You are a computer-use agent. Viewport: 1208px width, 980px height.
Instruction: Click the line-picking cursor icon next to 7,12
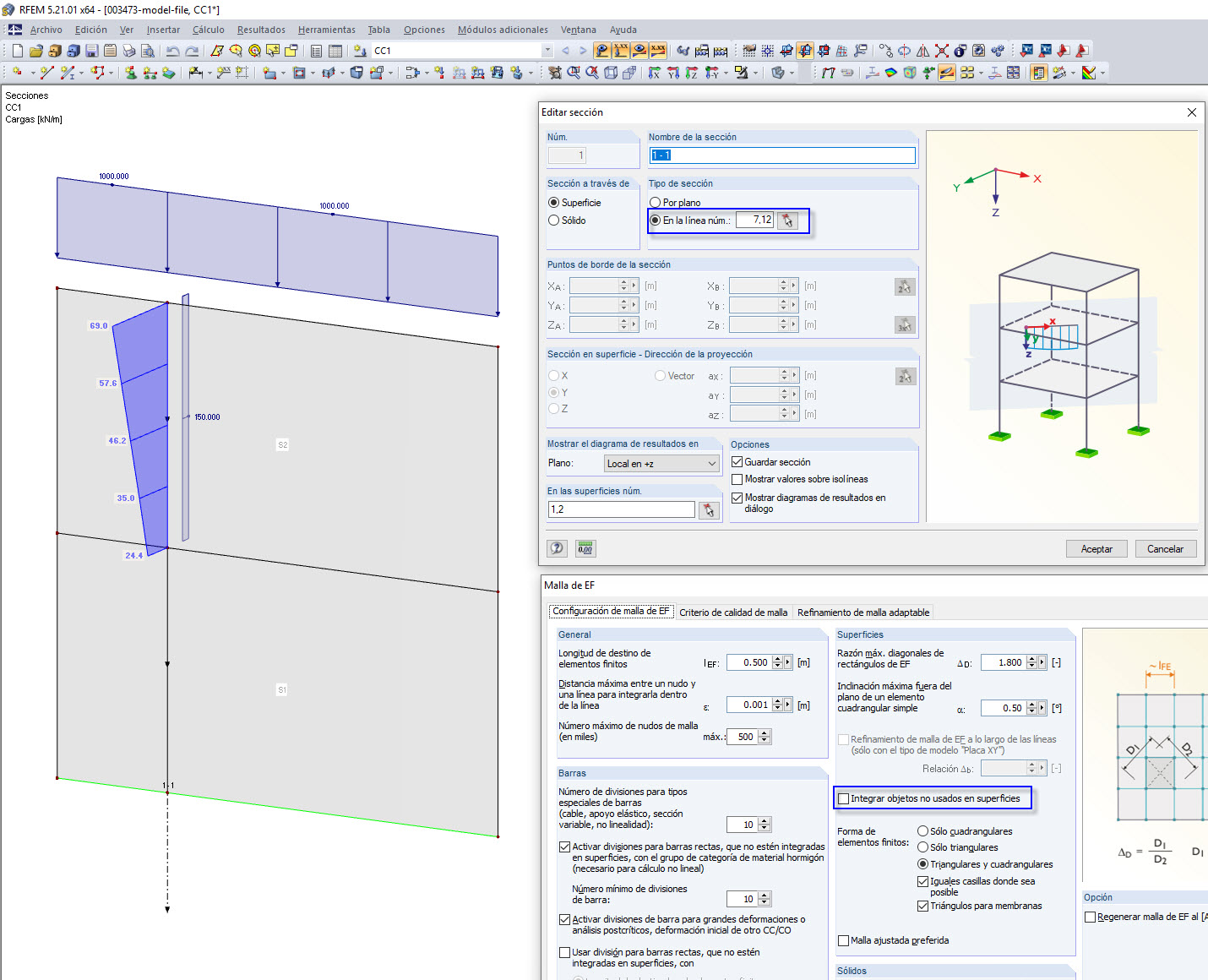788,220
